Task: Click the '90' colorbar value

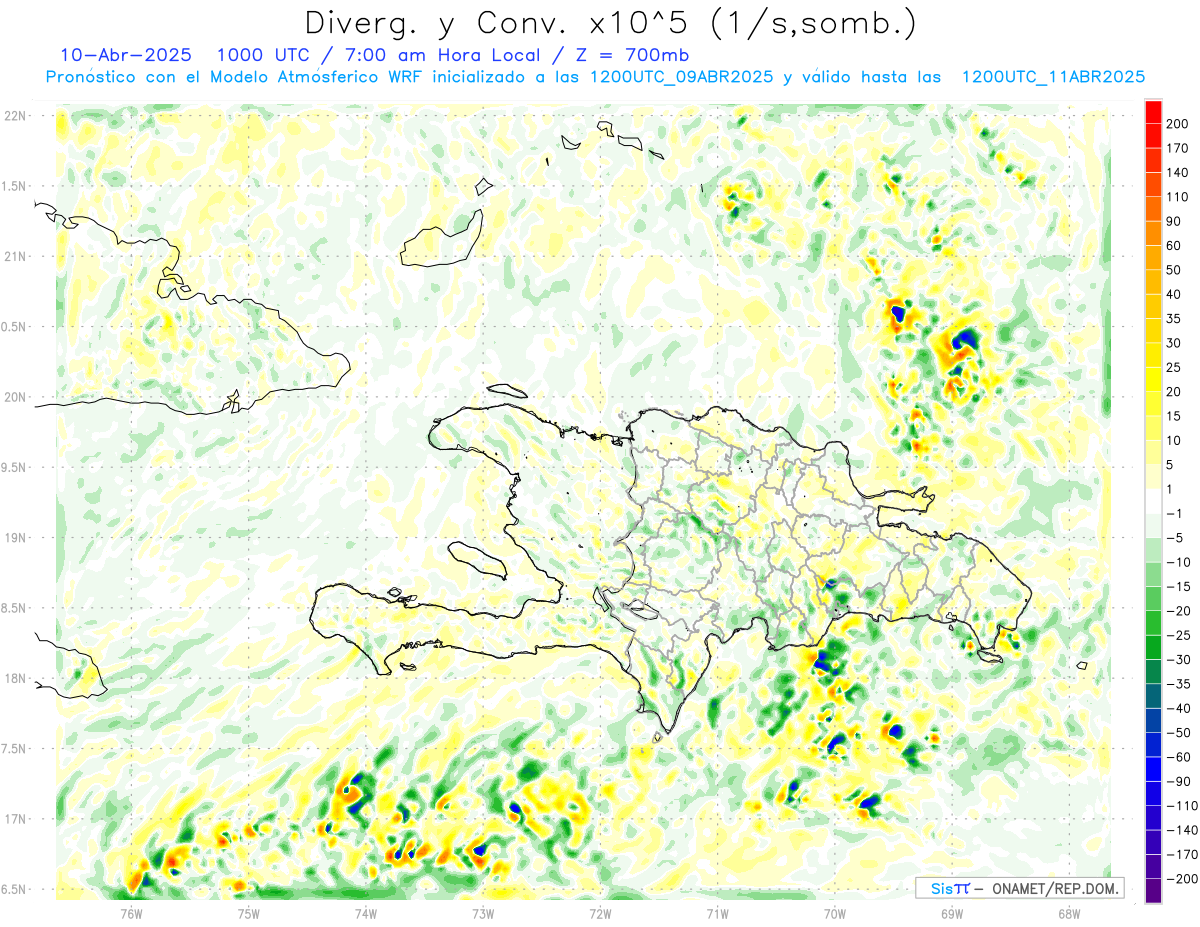Action: (1174, 221)
